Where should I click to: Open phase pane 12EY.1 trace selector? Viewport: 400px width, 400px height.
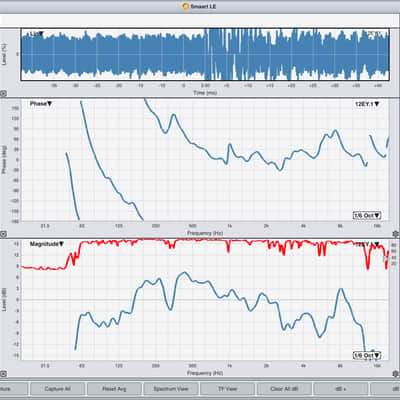click(x=367, y=104)
